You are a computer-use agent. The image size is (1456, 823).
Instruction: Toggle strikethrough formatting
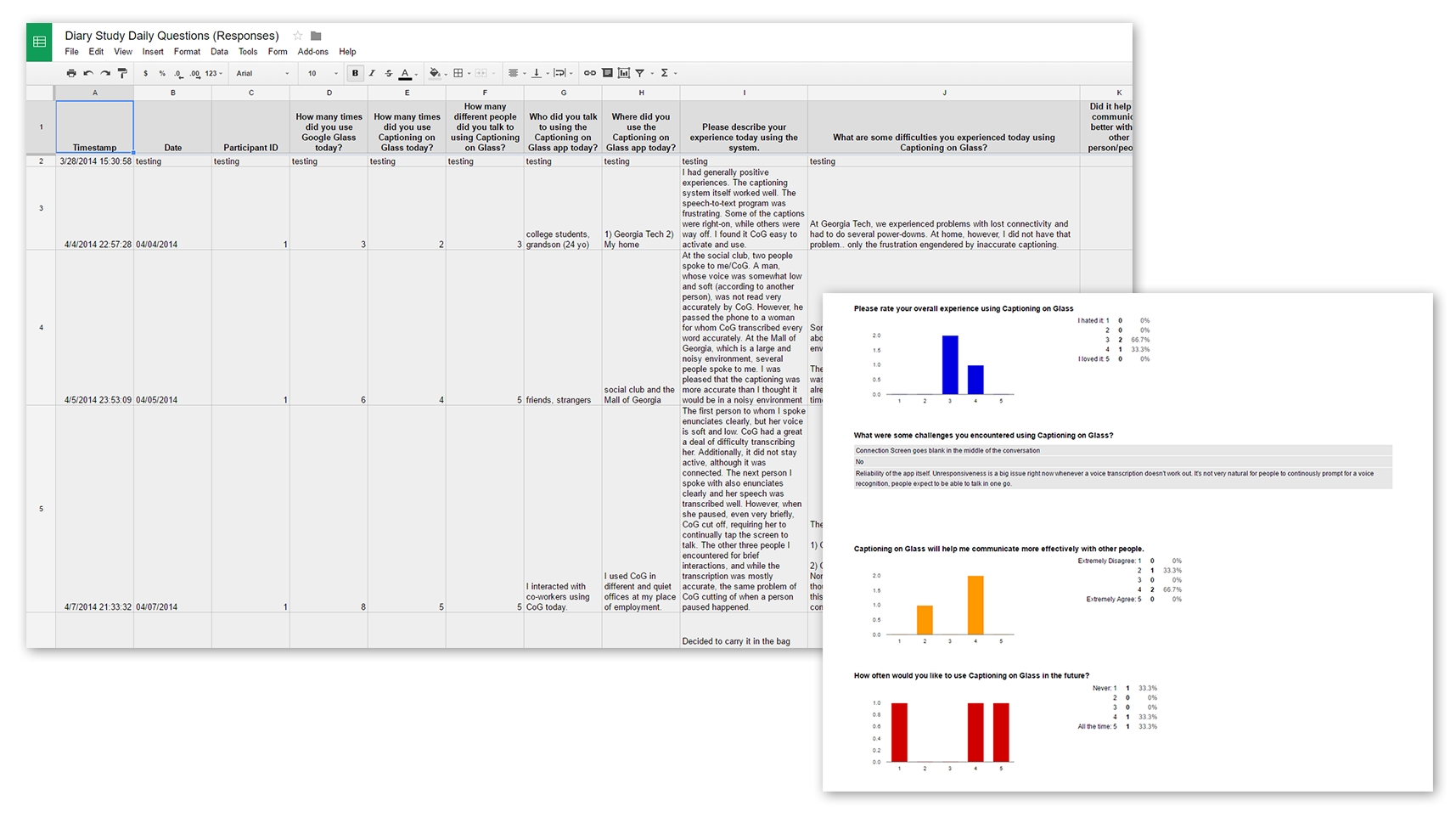coord(389,73)
